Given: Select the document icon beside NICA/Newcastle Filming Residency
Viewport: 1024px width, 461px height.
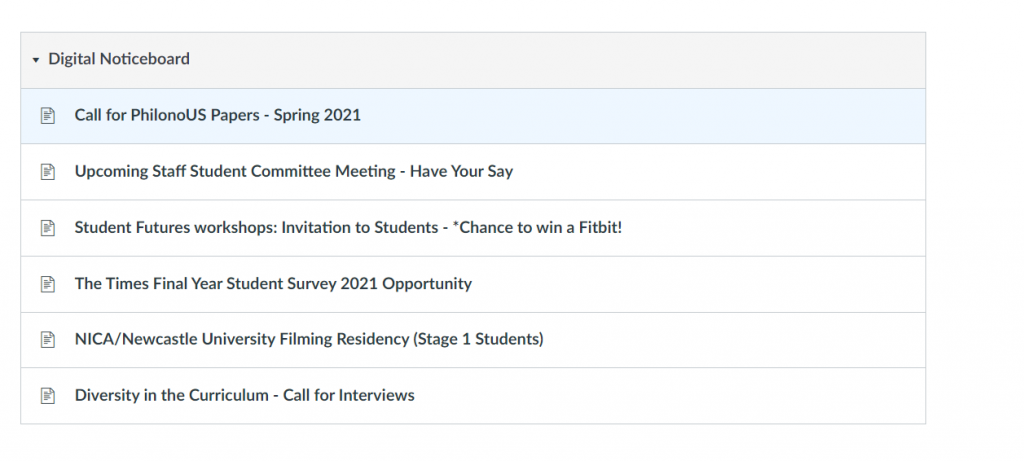Looking at the screenshot, I should 47,340.
